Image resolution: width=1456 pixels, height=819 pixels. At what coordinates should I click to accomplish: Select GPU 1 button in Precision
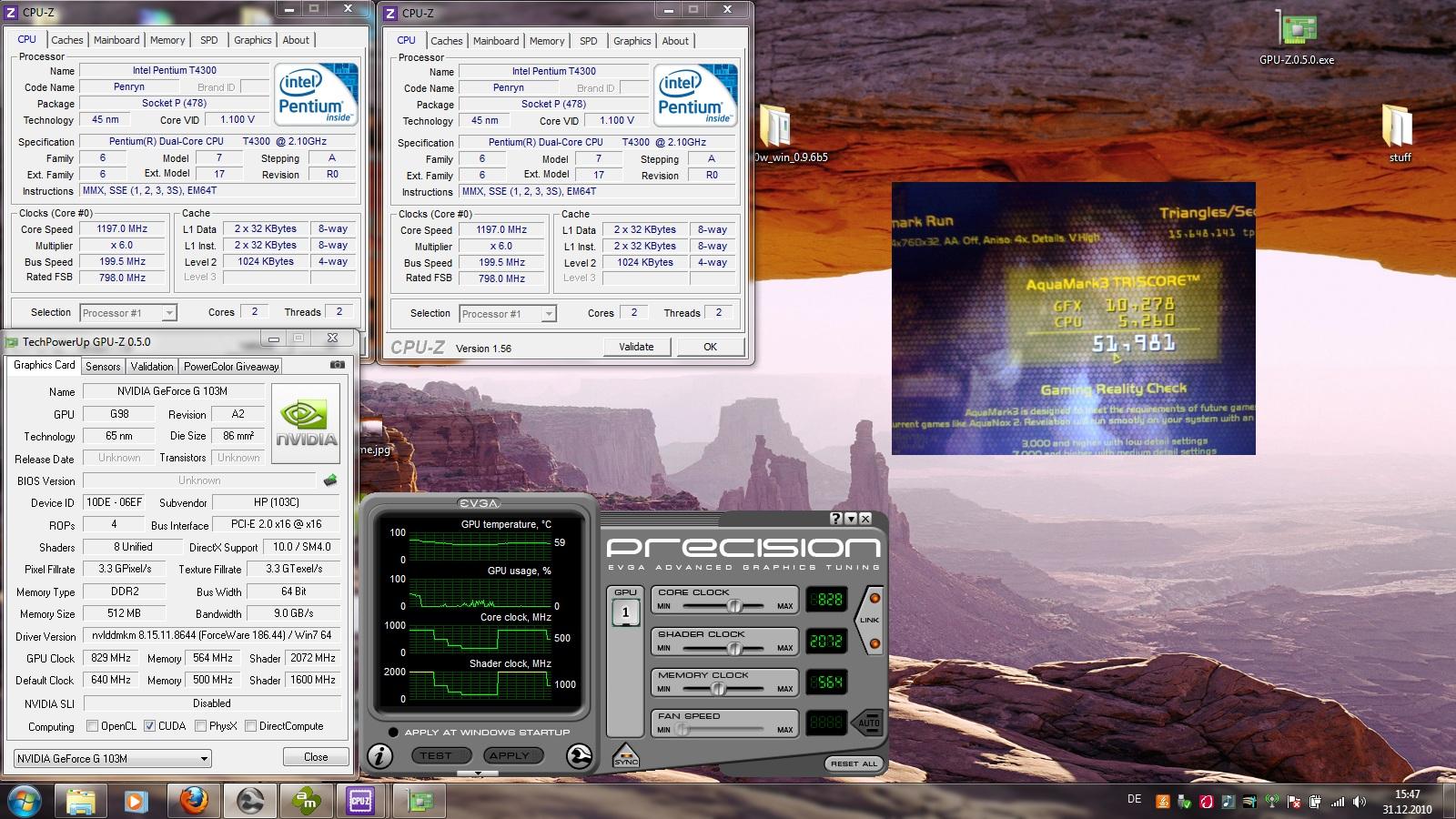point(625,612)
